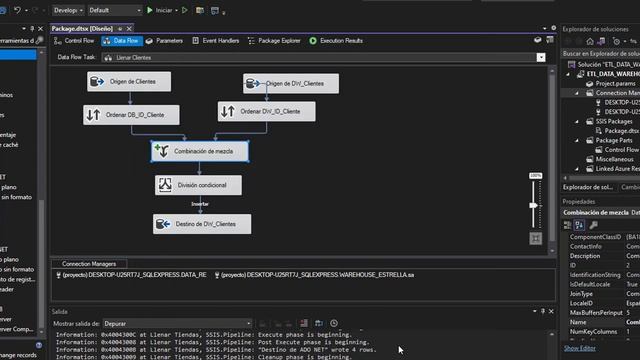This screenshot has height=360, width=640.
Task: Collapse the ETL_DATA_WAREHOUSE project node
Action: coord(568,74)
